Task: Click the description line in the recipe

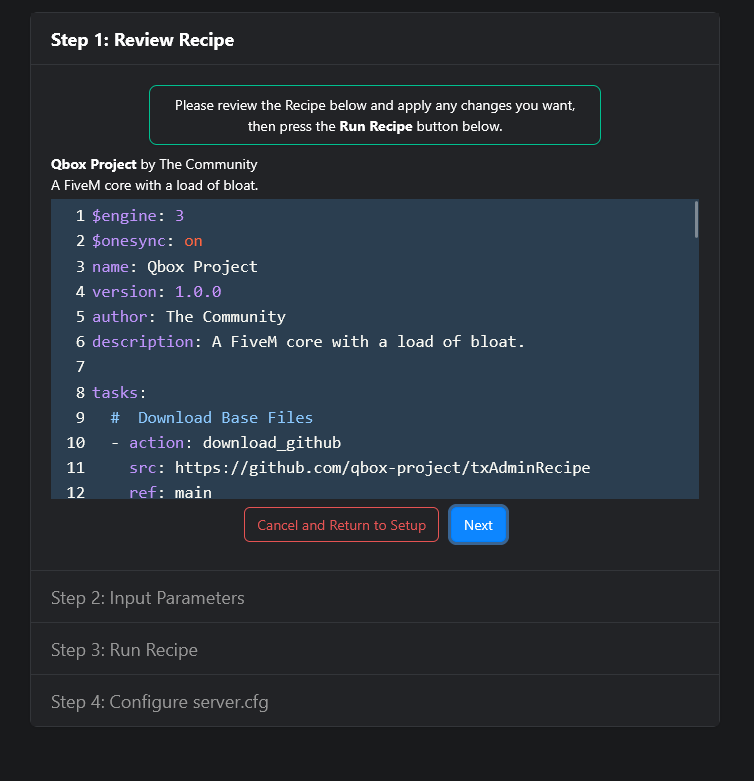Action: pyautogui.click(x=308, y=342)
